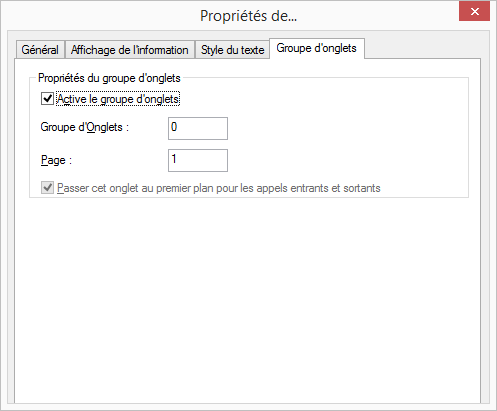This screenshot has height=411, width=497.
Task: Click the white X icon on red button
Action: click(475, 12)
